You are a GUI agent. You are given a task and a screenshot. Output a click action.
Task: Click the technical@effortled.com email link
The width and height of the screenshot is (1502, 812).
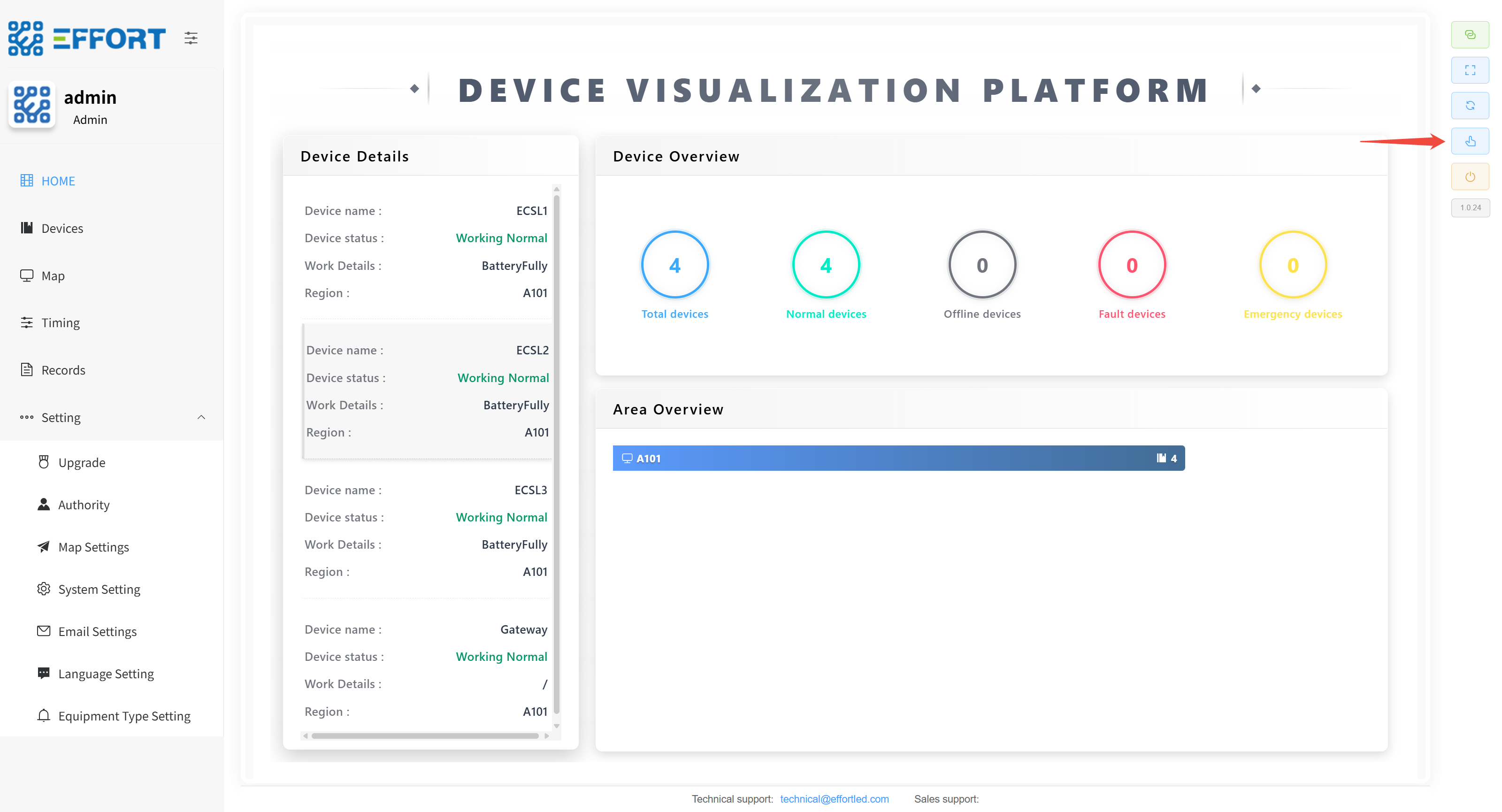pos(834,798)
